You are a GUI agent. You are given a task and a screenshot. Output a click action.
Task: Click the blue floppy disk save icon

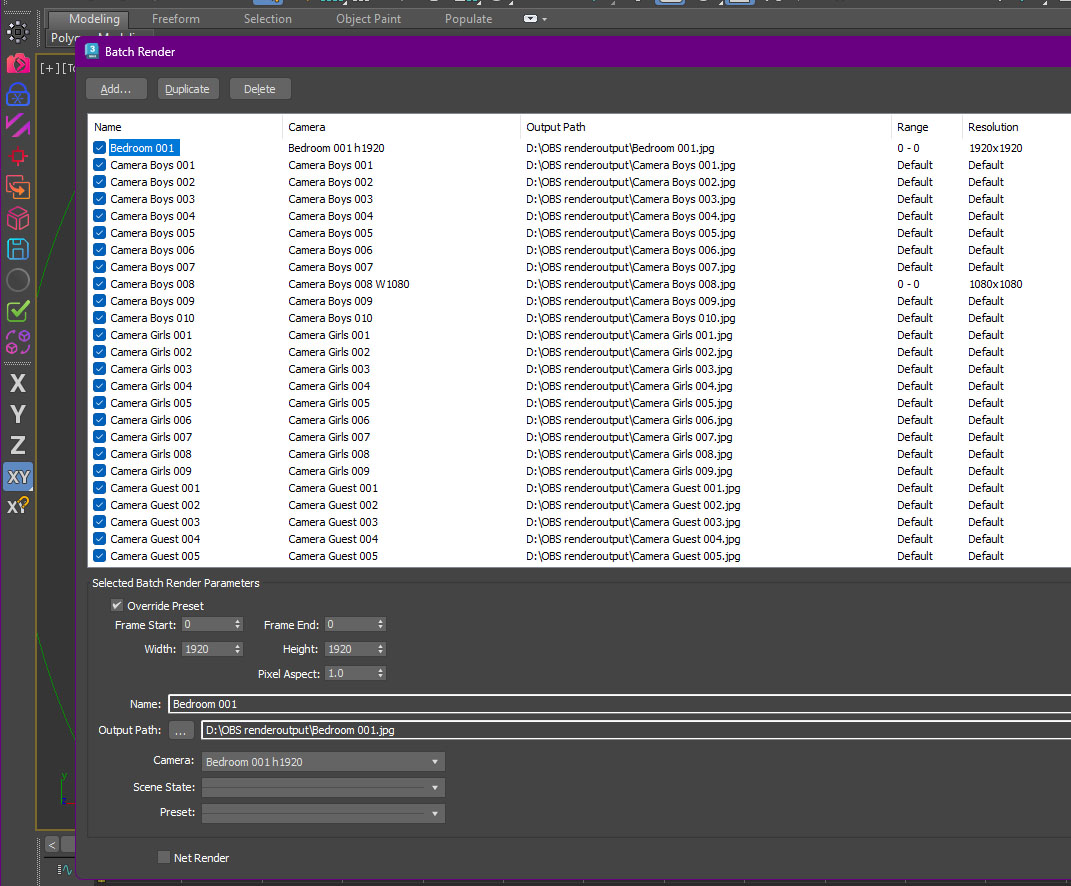click(18, 249)
